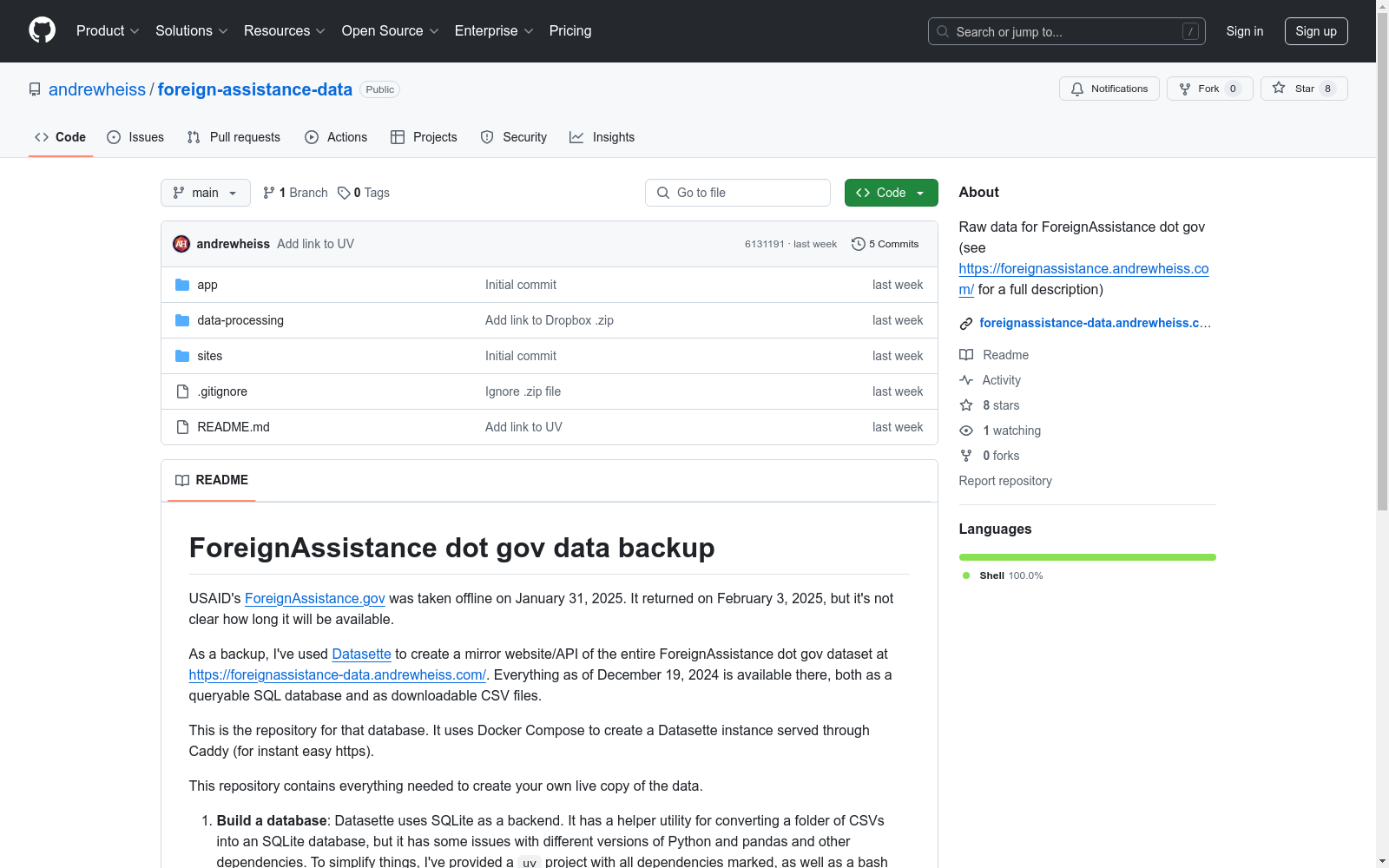
Task: Open the README.md file name
Action: (x=234, y=427)
